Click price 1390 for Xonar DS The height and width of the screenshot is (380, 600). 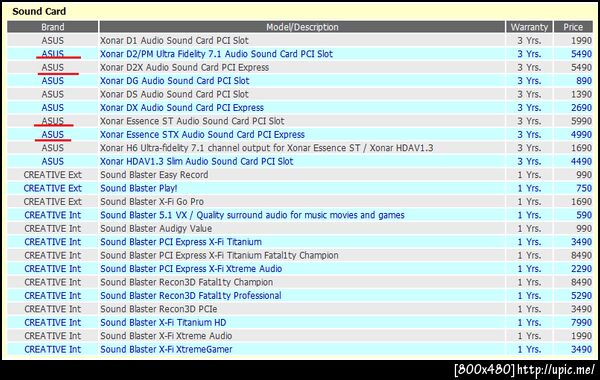tap(581, 94)
